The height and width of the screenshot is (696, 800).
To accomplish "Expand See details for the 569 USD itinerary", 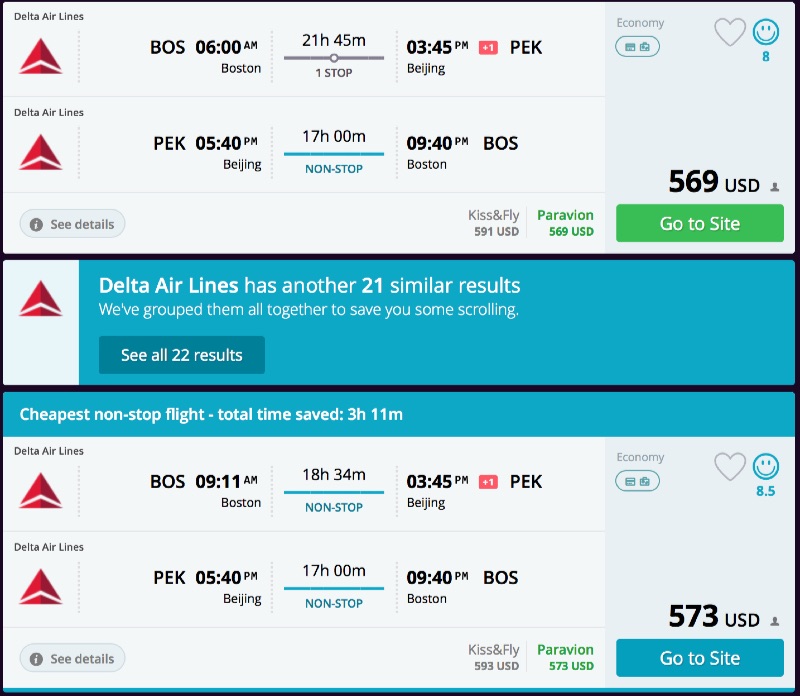I will (x=72, y=223).
